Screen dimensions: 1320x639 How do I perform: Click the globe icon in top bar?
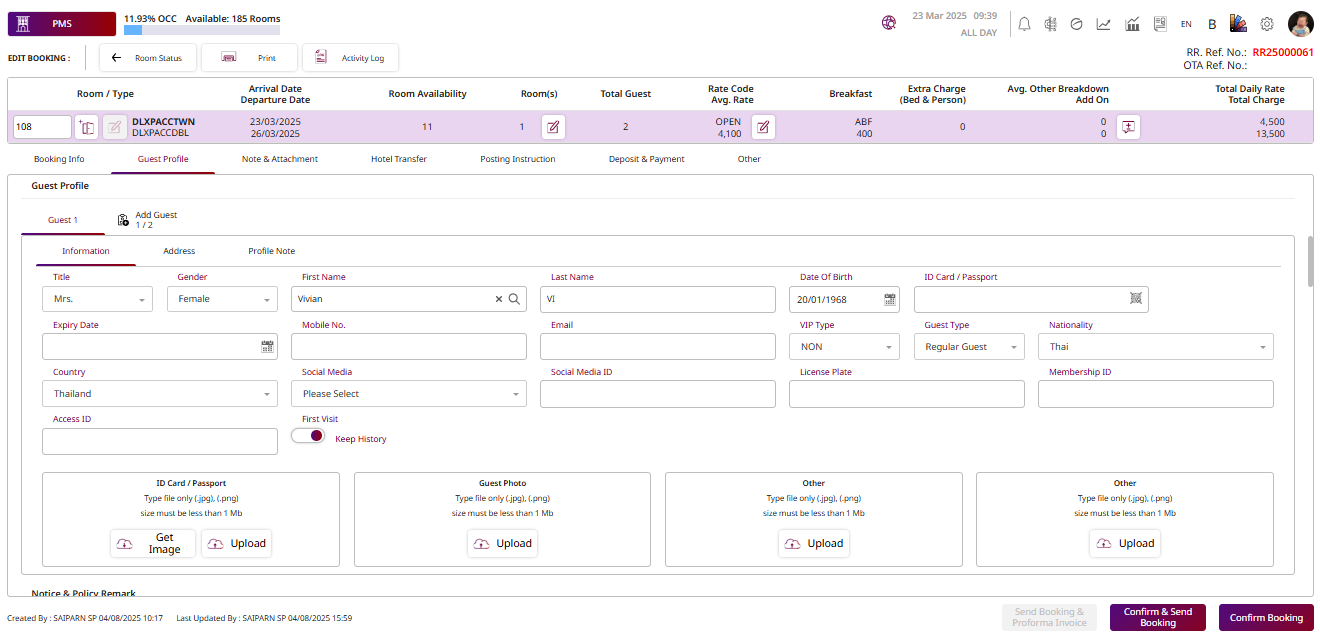coord(889,23)
